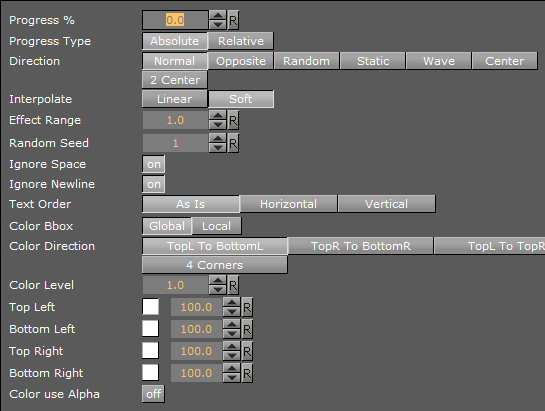
Task: Decrease Bottom Left value with down arrow
Action: coord(232,333)
